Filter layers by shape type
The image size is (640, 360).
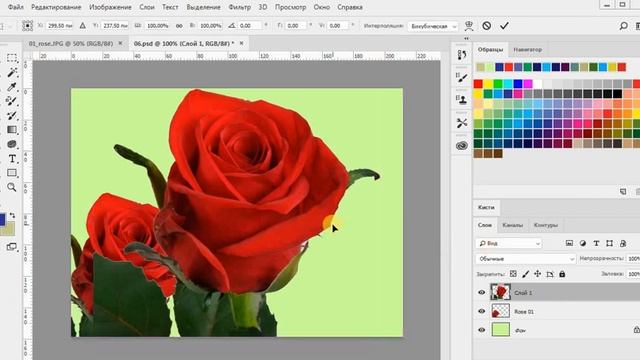(x=609, y=243)
